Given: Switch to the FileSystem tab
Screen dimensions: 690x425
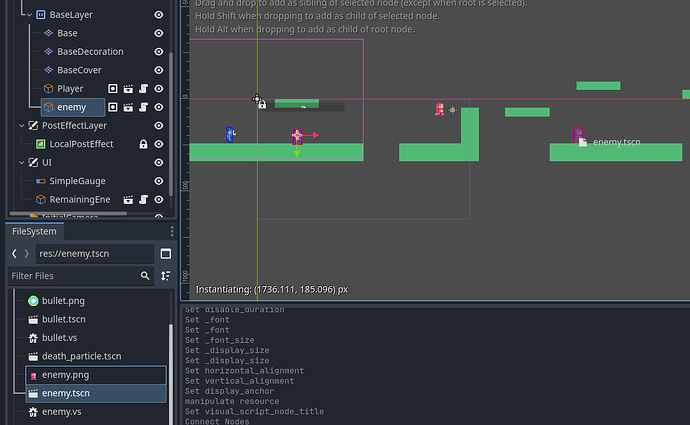Looking at the screenshot, I should 34,231.
